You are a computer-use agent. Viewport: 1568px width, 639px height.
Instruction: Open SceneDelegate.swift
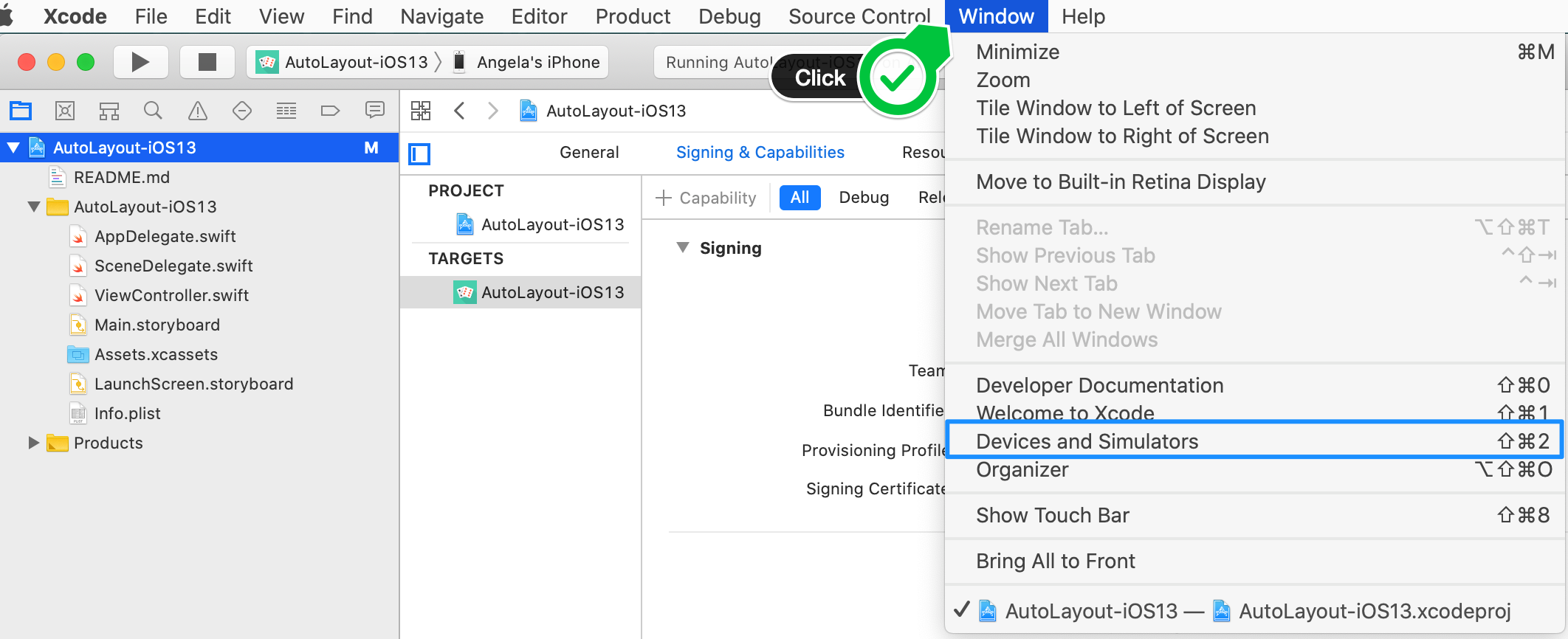pos(199,266)
